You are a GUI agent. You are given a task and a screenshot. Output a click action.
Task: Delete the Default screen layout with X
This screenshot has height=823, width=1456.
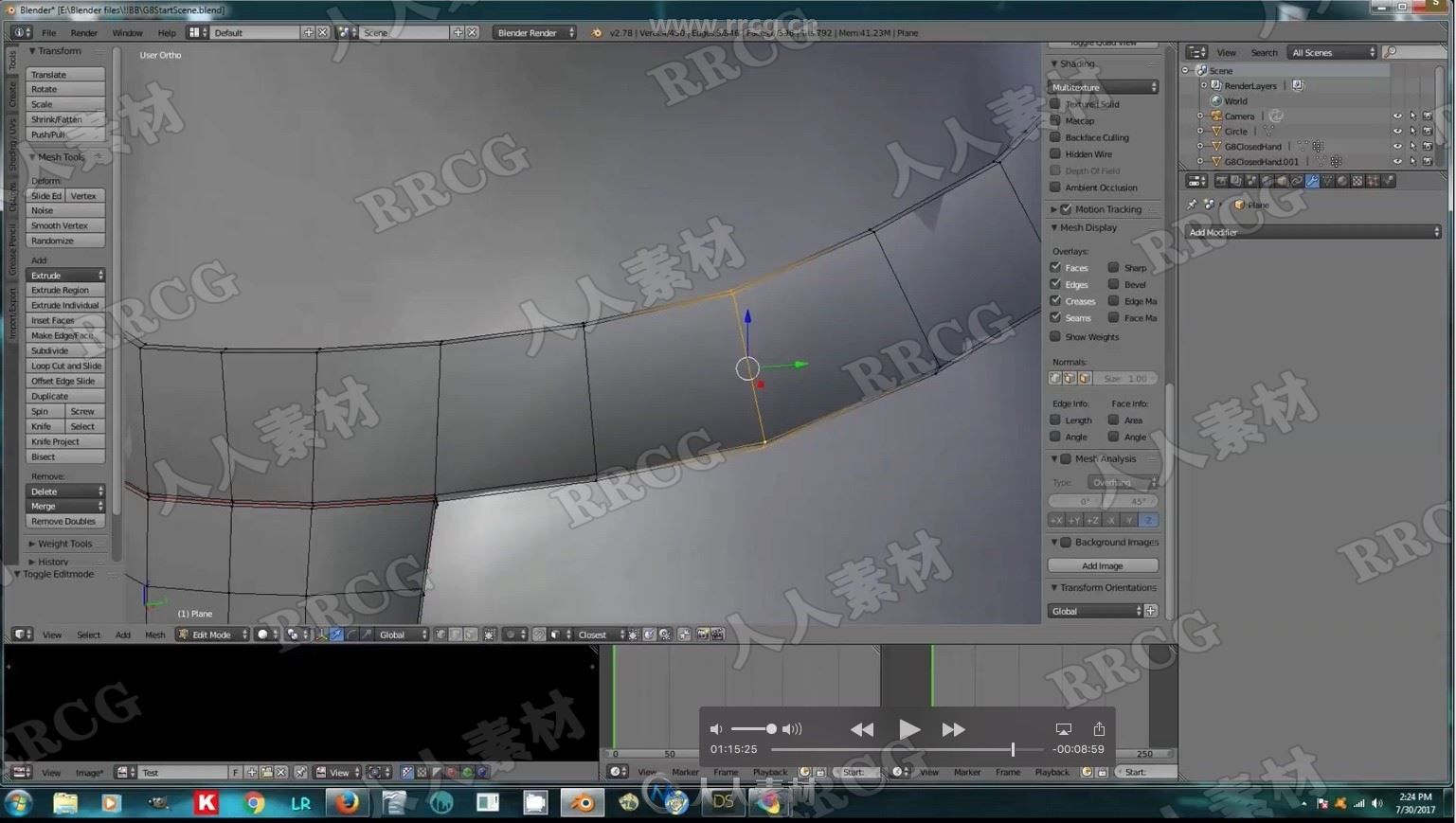(323, 32)
